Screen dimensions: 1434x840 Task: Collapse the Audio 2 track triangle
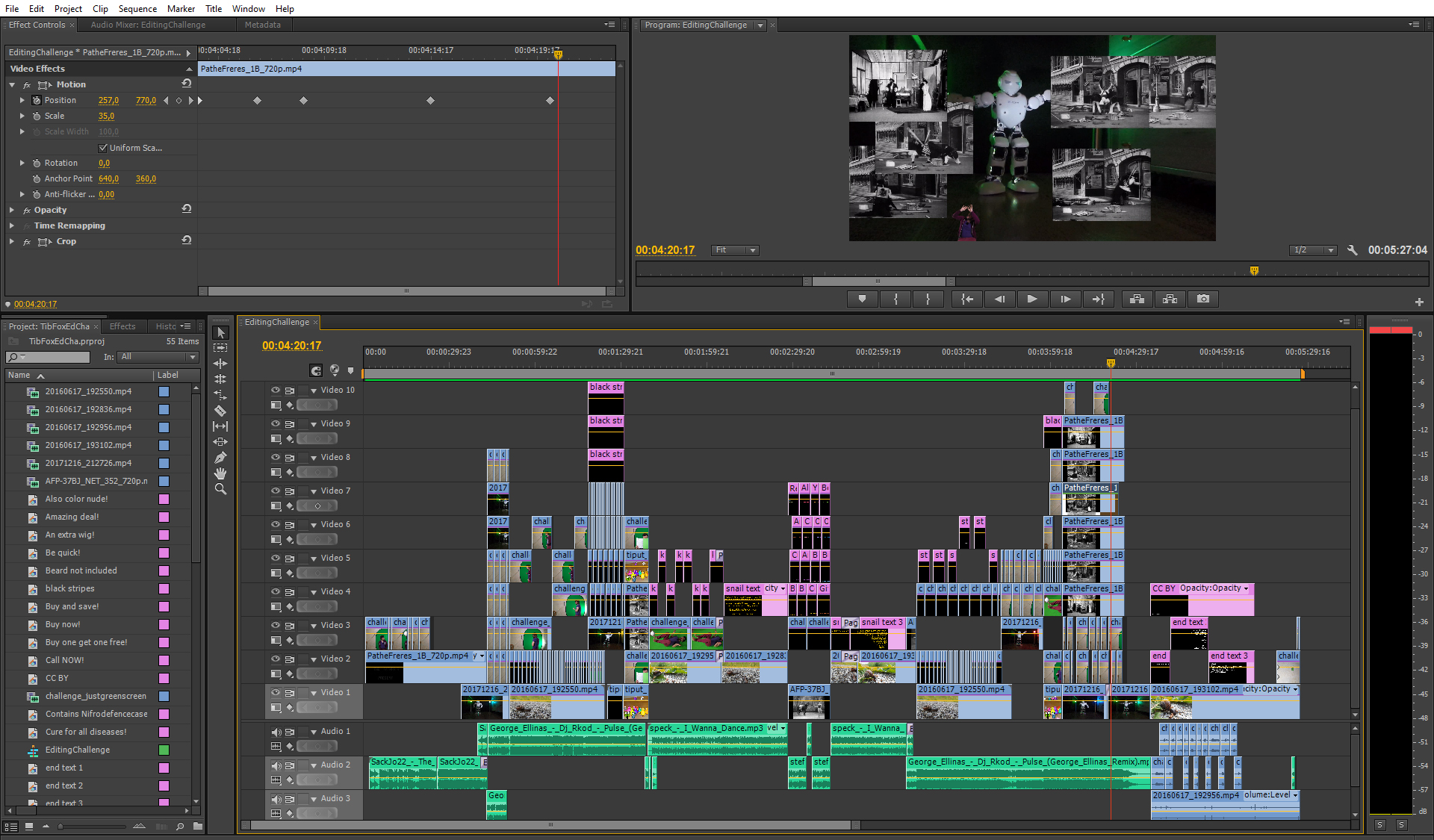(314, 765)
